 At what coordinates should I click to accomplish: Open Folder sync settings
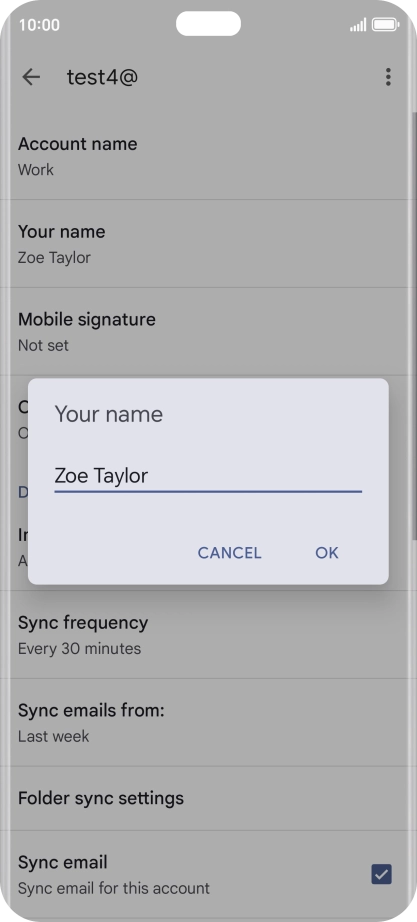208,799
